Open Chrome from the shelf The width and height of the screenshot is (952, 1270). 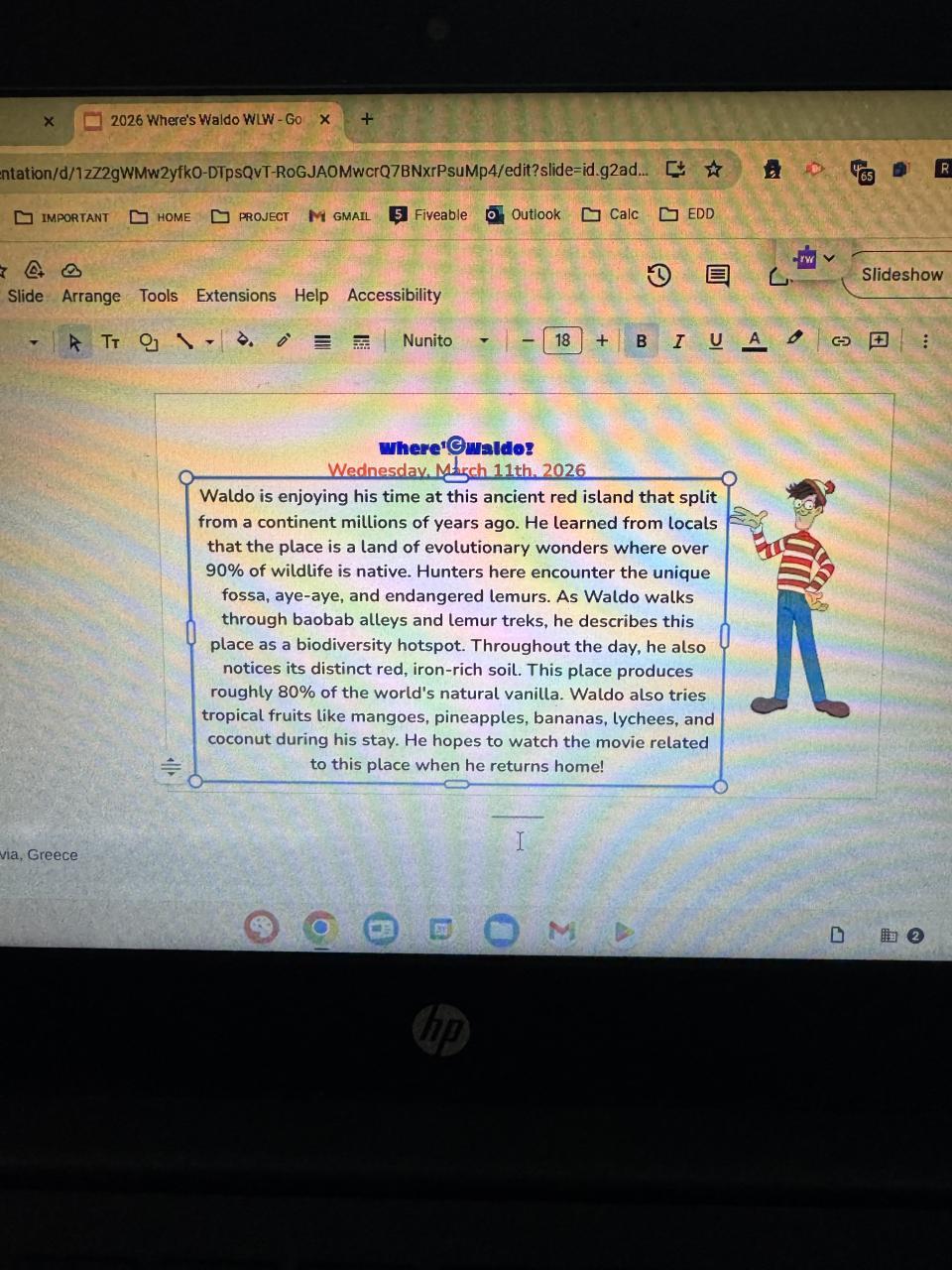coord(319,930)
